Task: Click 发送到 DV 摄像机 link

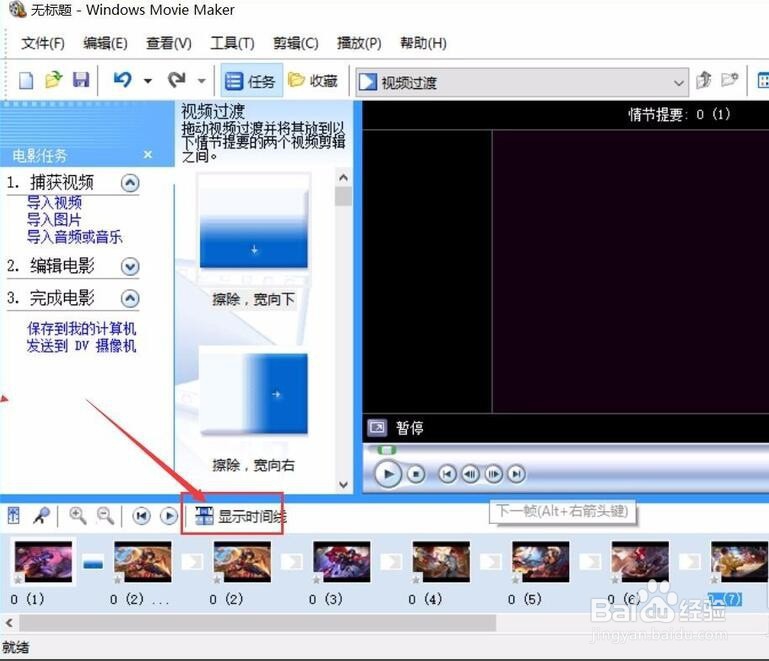Action: tap(81, 346)
